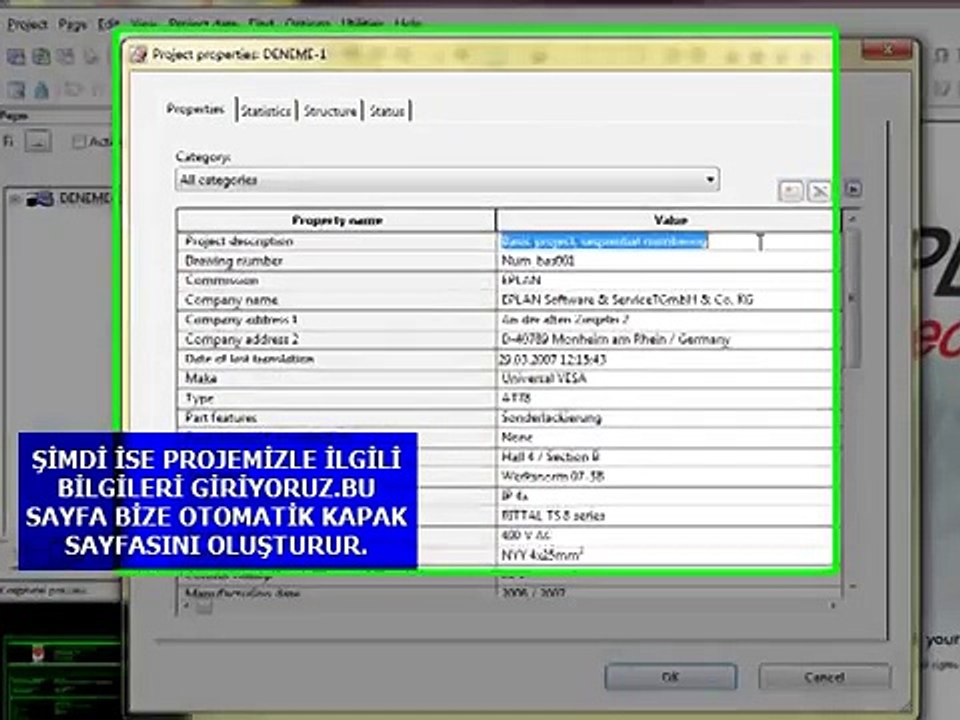Viewport: 960px width, 720px height.
Task: Click third toolbar icon in first row
Action: 66,57
